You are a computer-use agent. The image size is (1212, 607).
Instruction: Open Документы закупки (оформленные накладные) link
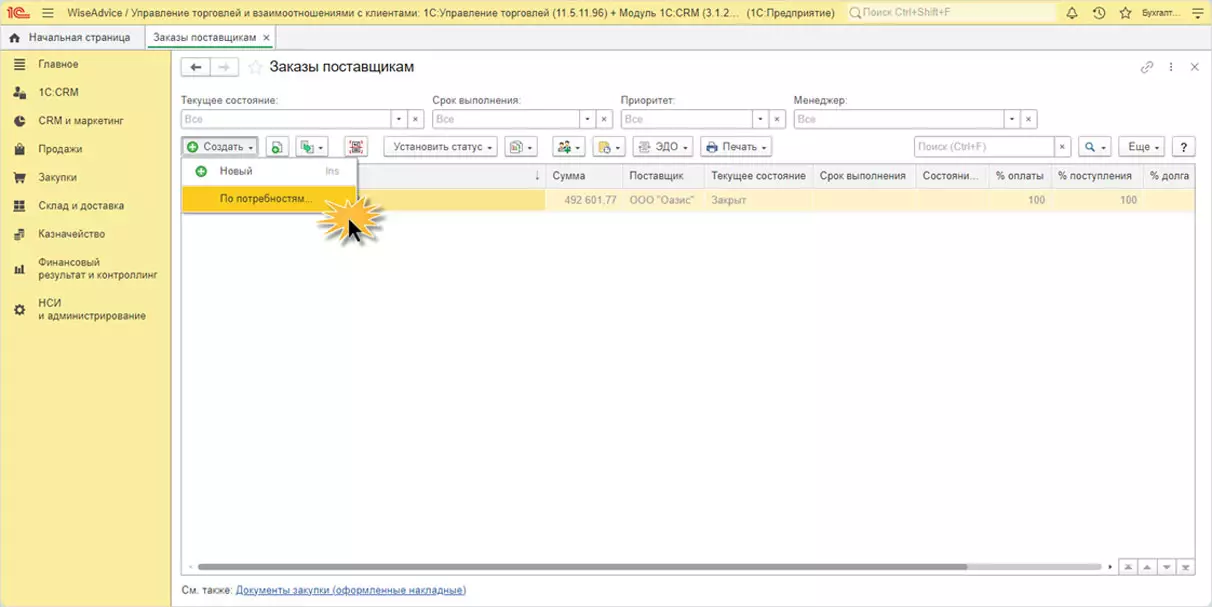[350, 590]
